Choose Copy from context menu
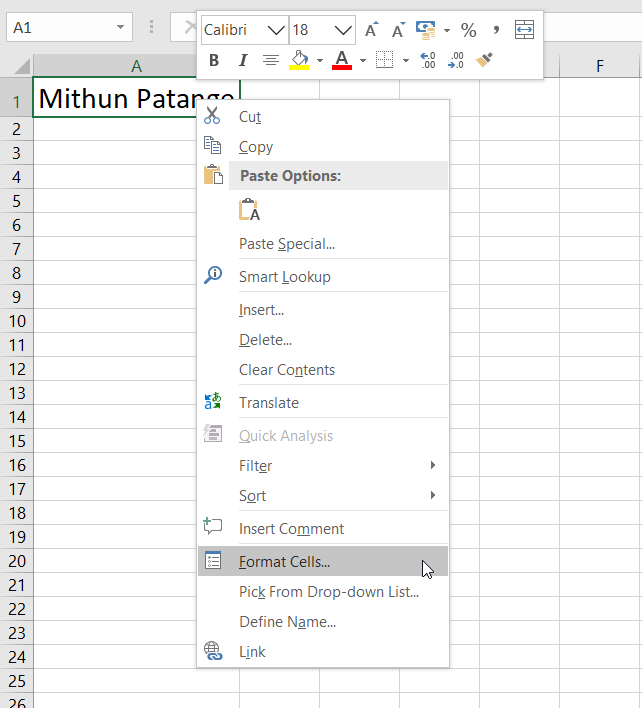The width and height of the screenshot is (642, 708). coord(323,146)
